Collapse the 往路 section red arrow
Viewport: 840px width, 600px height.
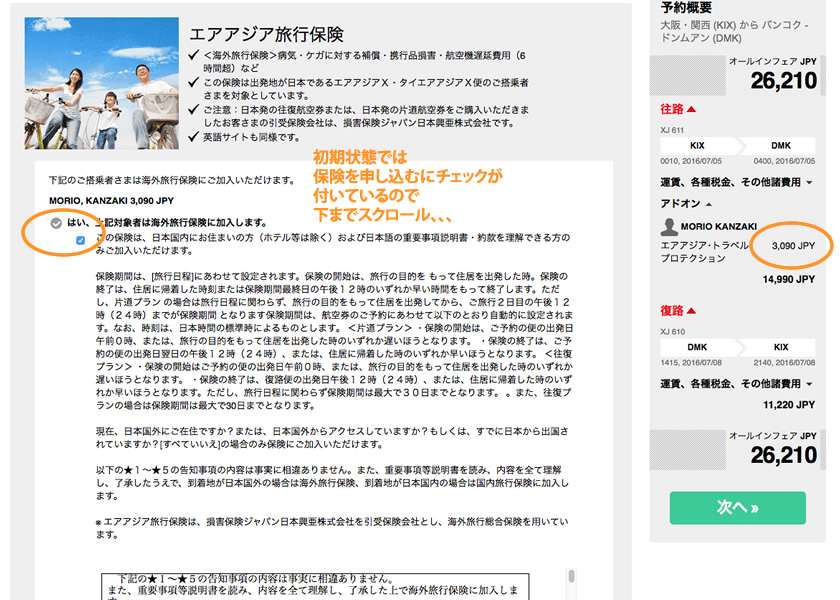691,109
